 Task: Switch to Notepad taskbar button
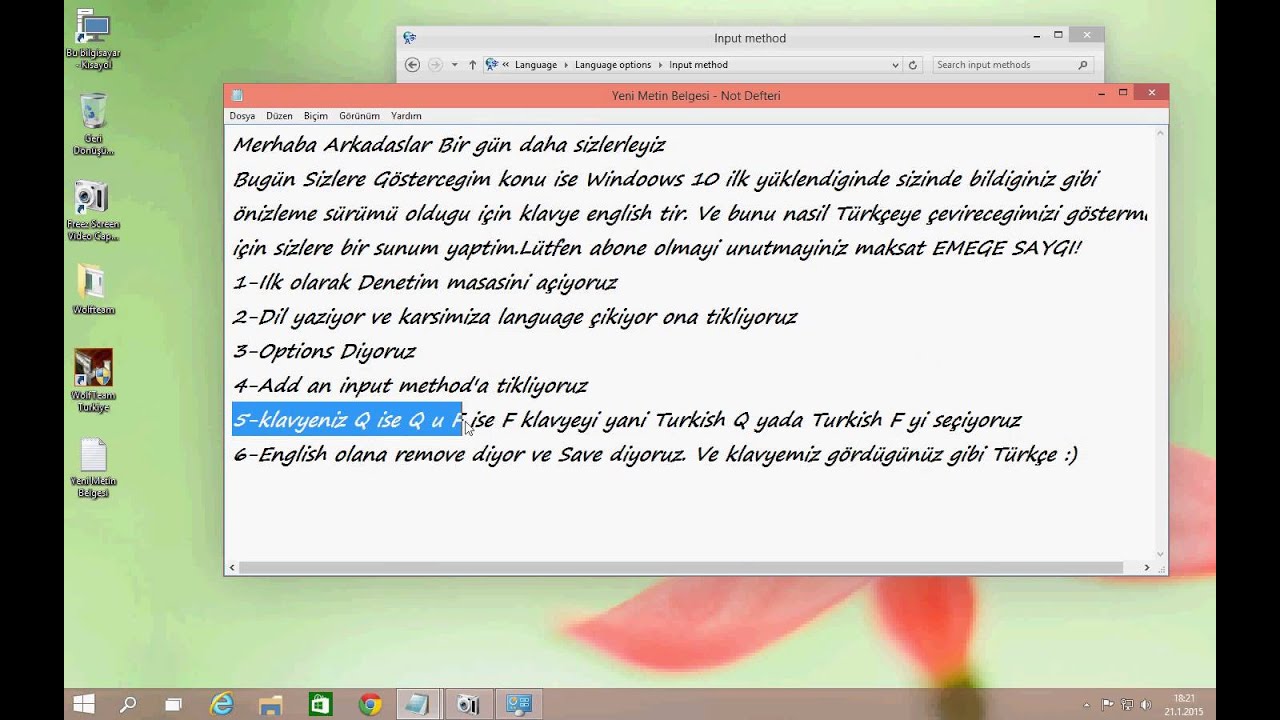tap(419, 704)
